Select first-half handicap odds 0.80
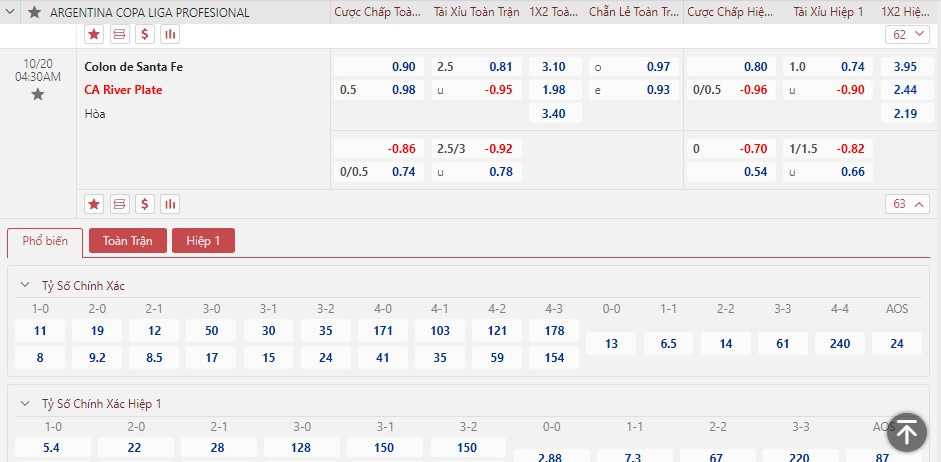Screen dimensions: 941x462 pos(731,67)
